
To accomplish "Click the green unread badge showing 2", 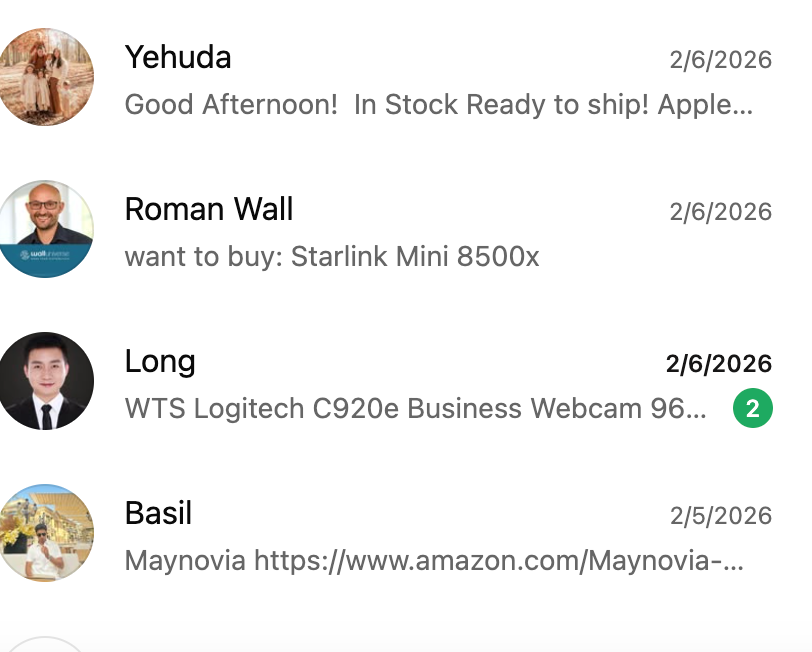I will click(752, 408).
